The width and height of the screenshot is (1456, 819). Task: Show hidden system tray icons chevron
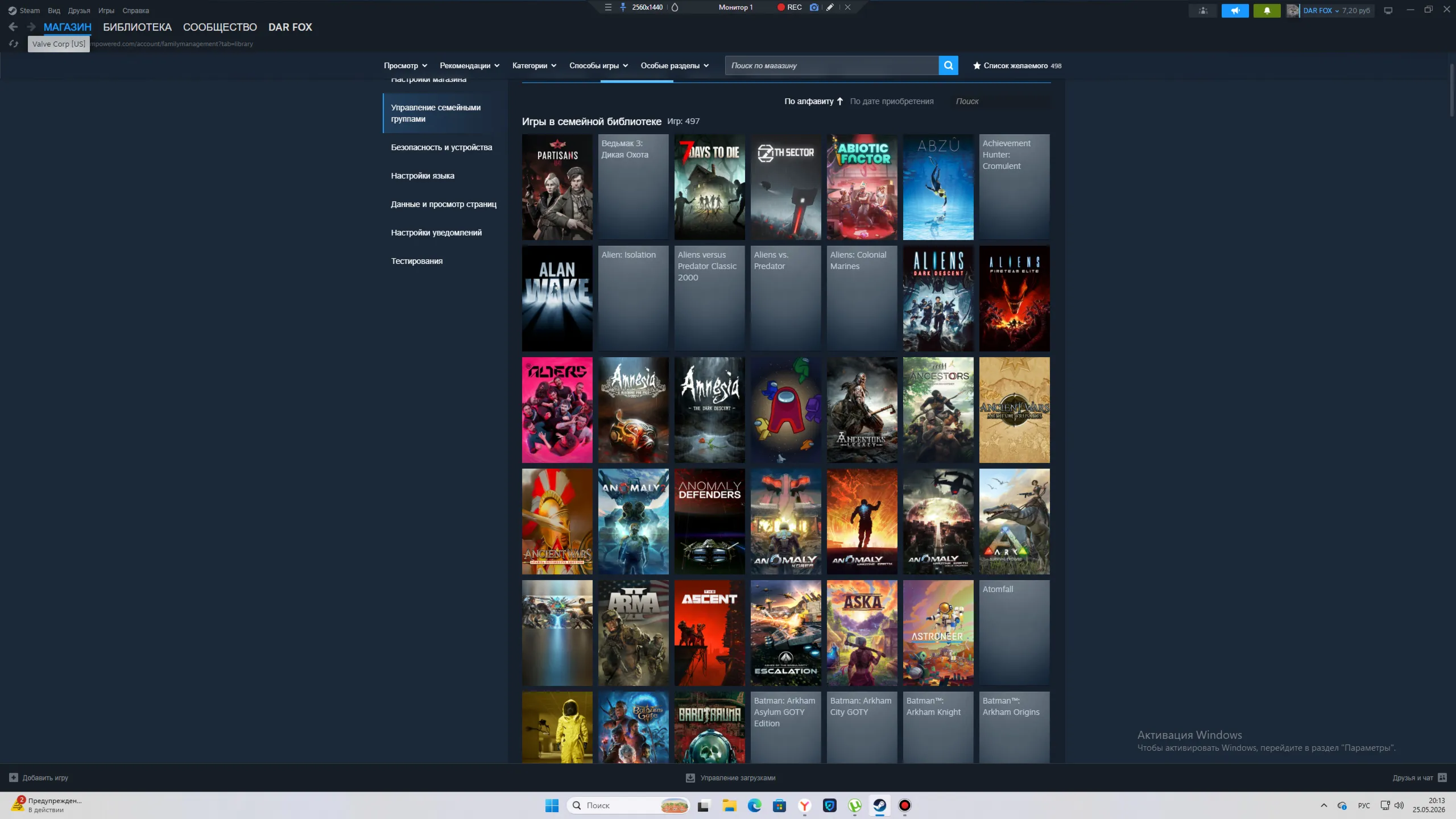[1324, 805]
